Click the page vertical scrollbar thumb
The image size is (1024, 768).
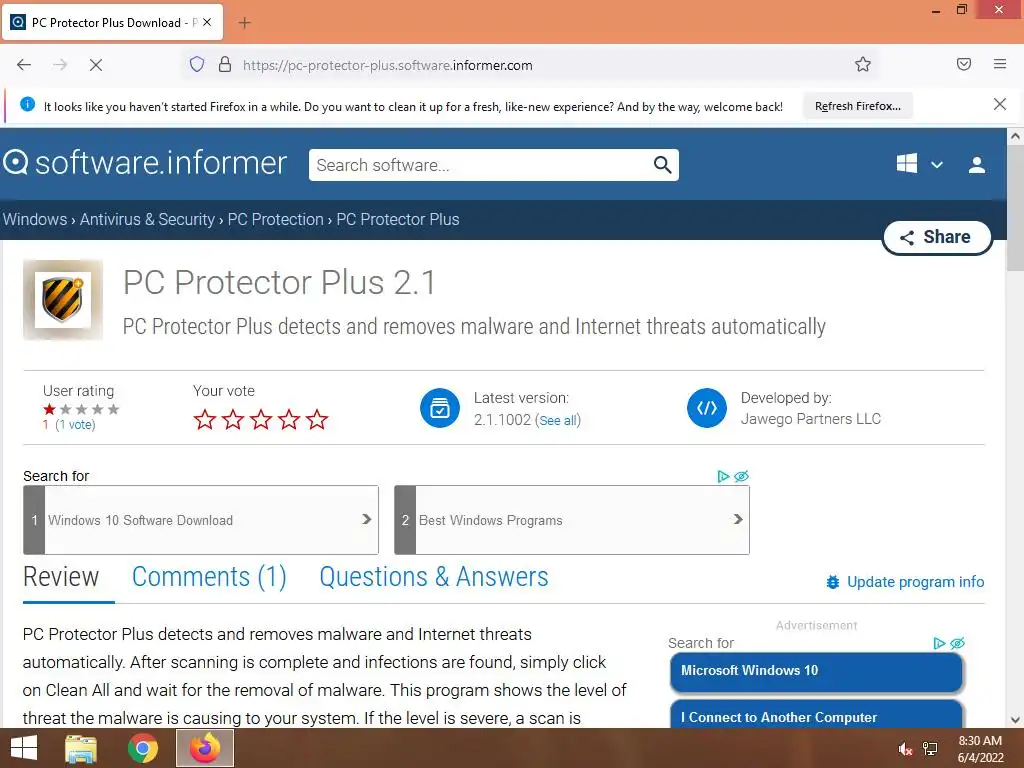click(1014, 208)
